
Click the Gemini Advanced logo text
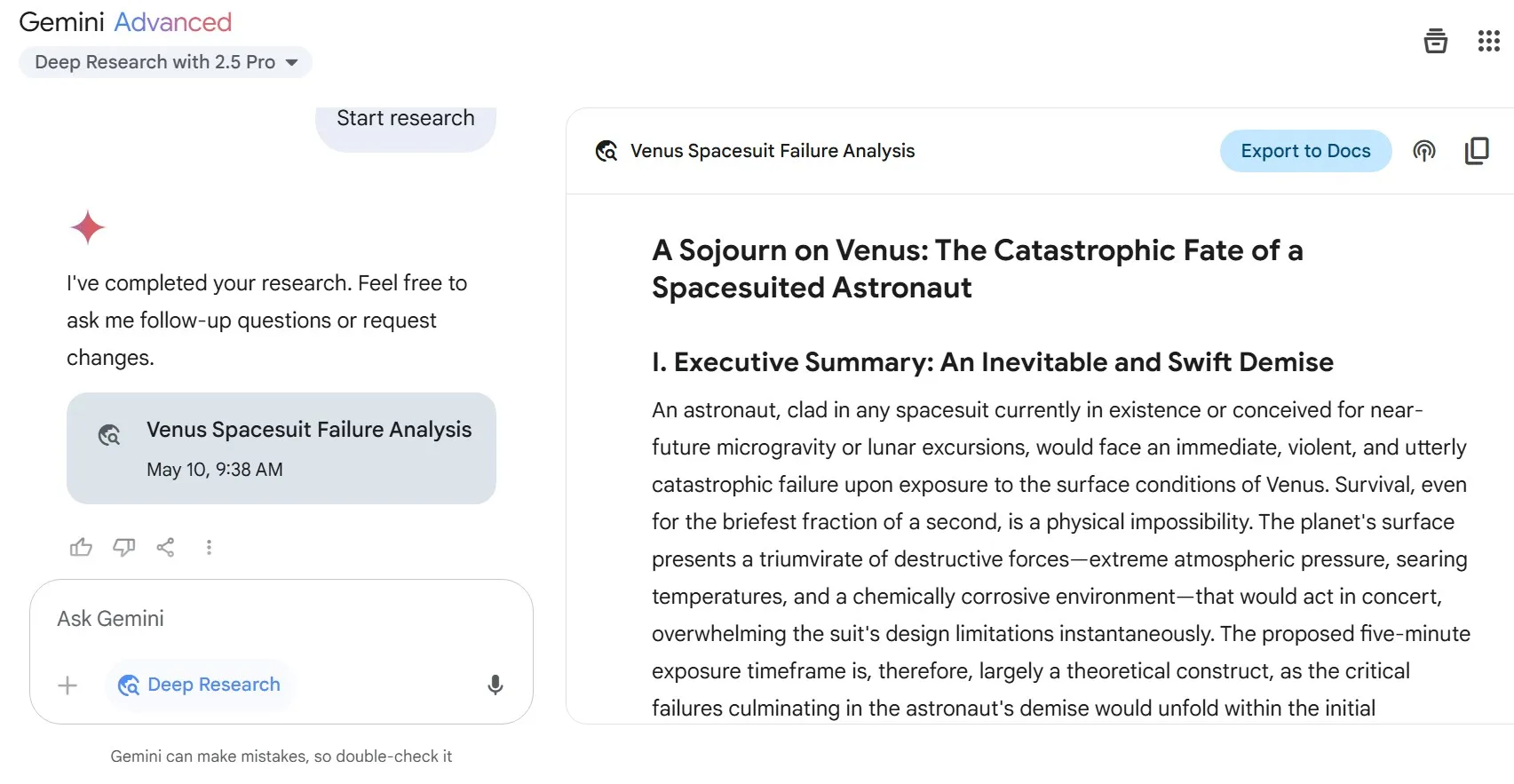[x=125, y=22]
